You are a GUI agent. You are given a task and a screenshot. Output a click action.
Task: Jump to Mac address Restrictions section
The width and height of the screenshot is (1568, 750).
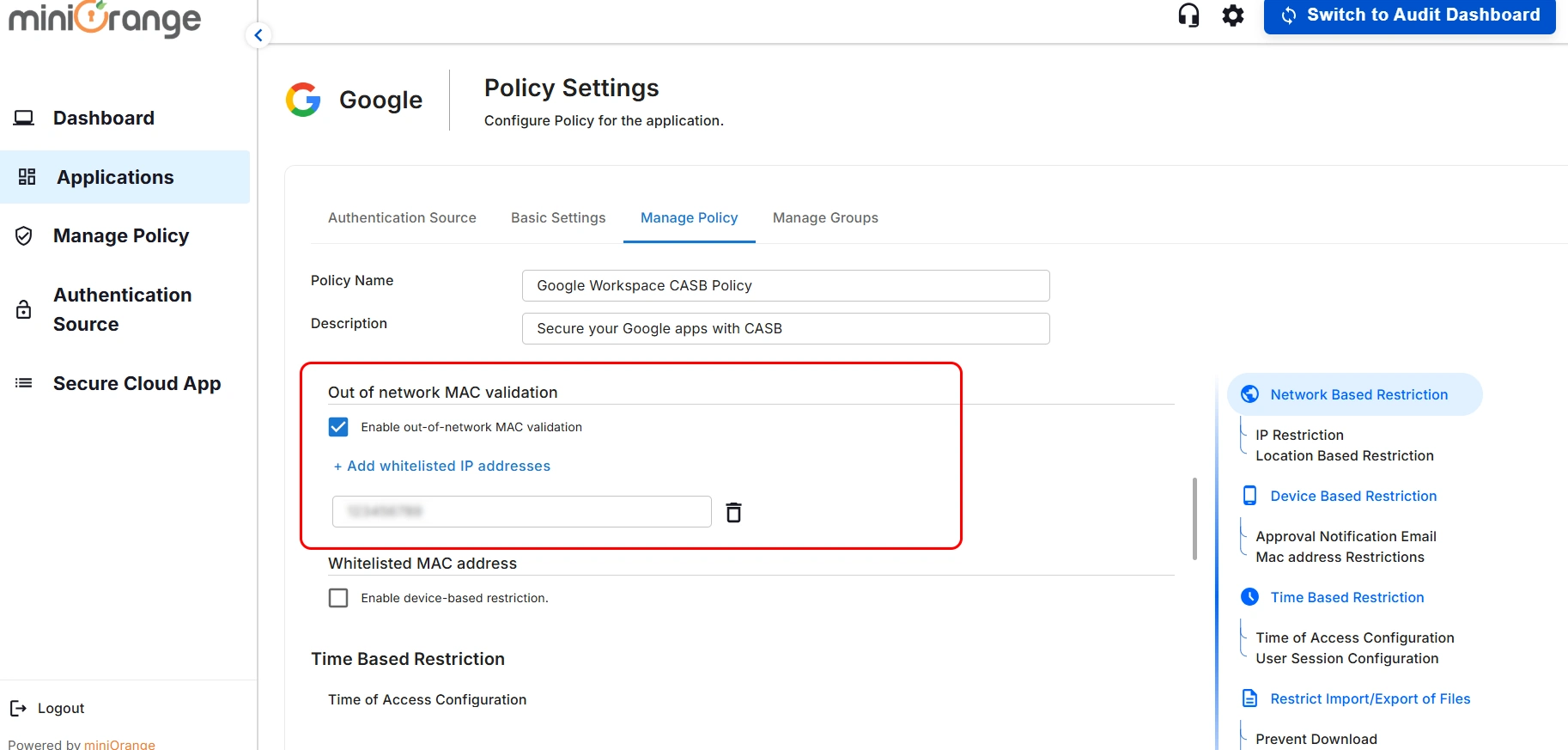[1340, 557]
